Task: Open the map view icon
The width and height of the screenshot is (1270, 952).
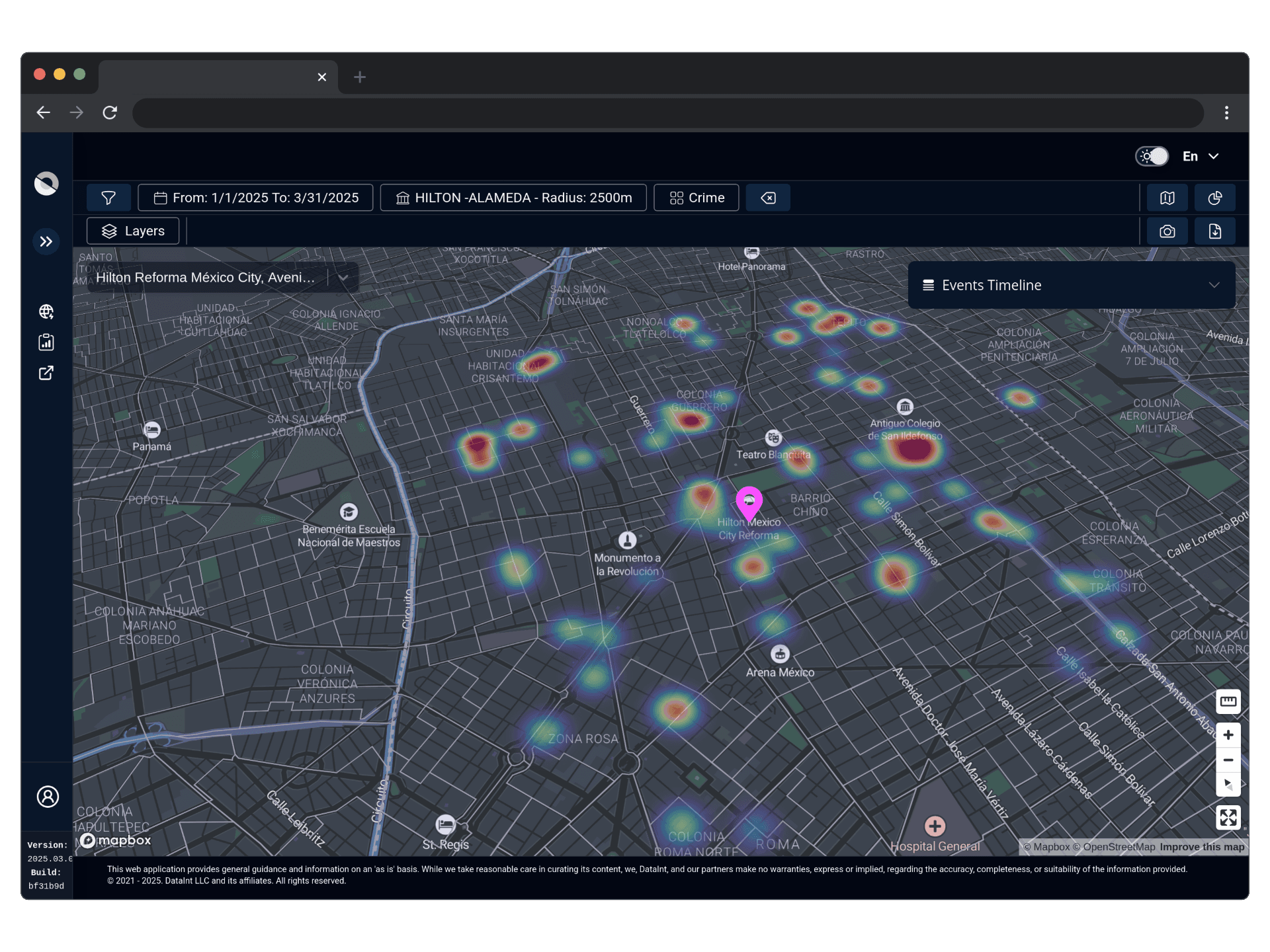Action: pos(1167,198)
